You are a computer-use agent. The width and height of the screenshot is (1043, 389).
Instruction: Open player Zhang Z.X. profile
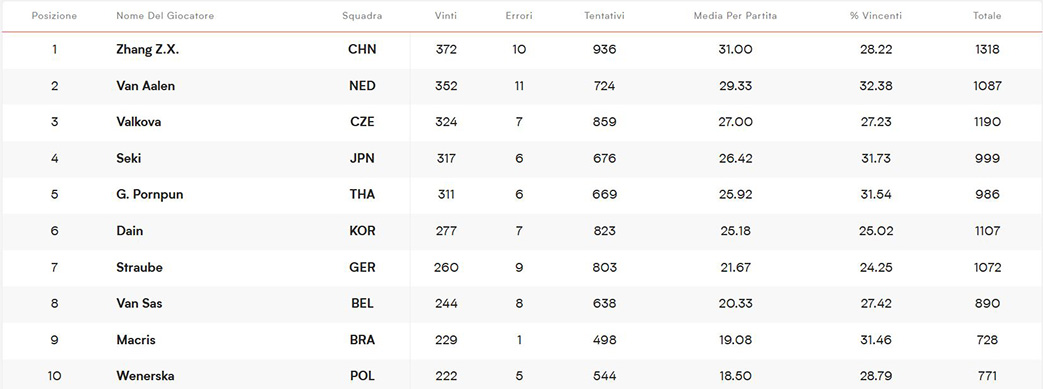click(148, 49)
